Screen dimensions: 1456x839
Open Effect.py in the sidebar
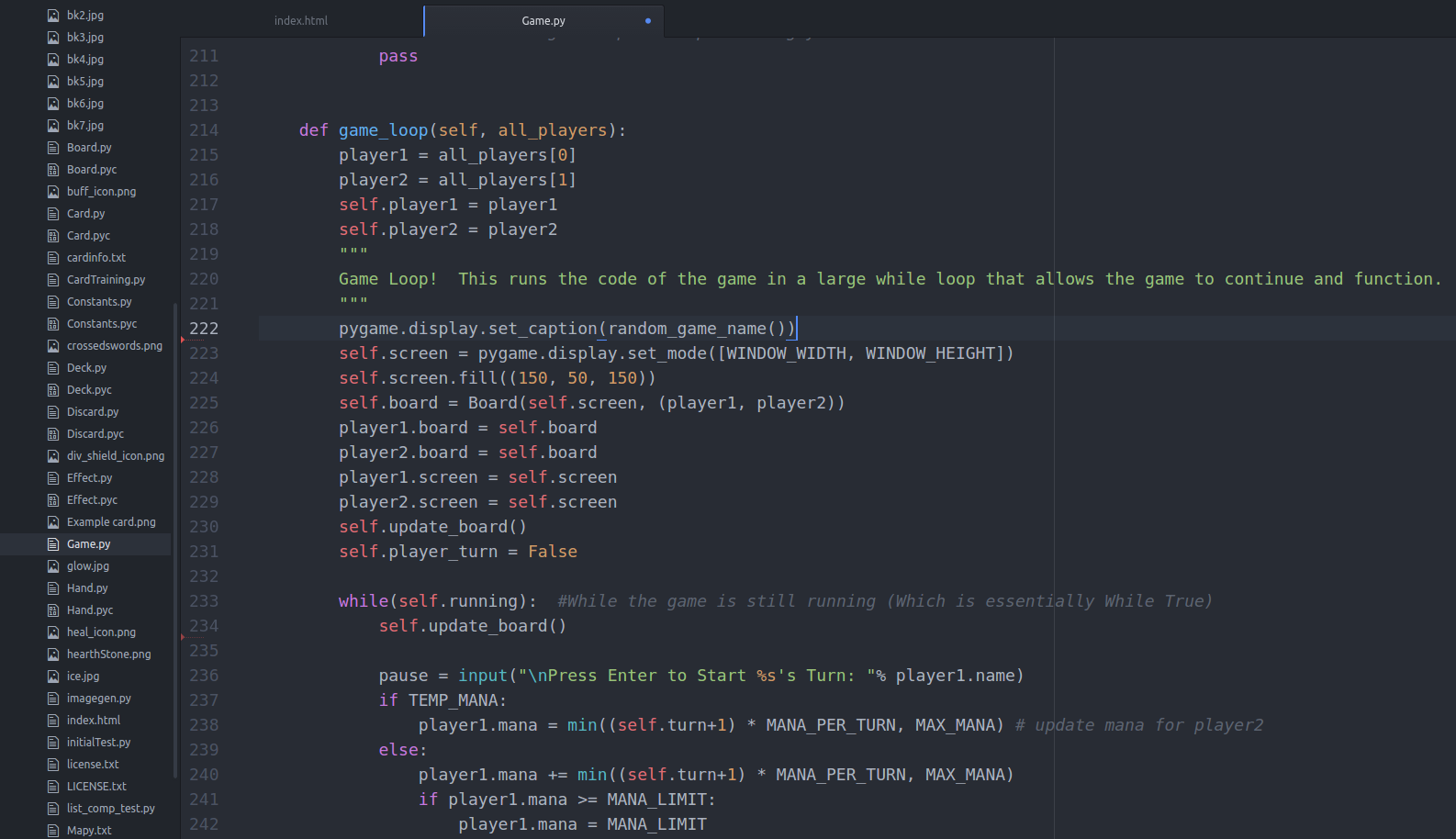89,478
